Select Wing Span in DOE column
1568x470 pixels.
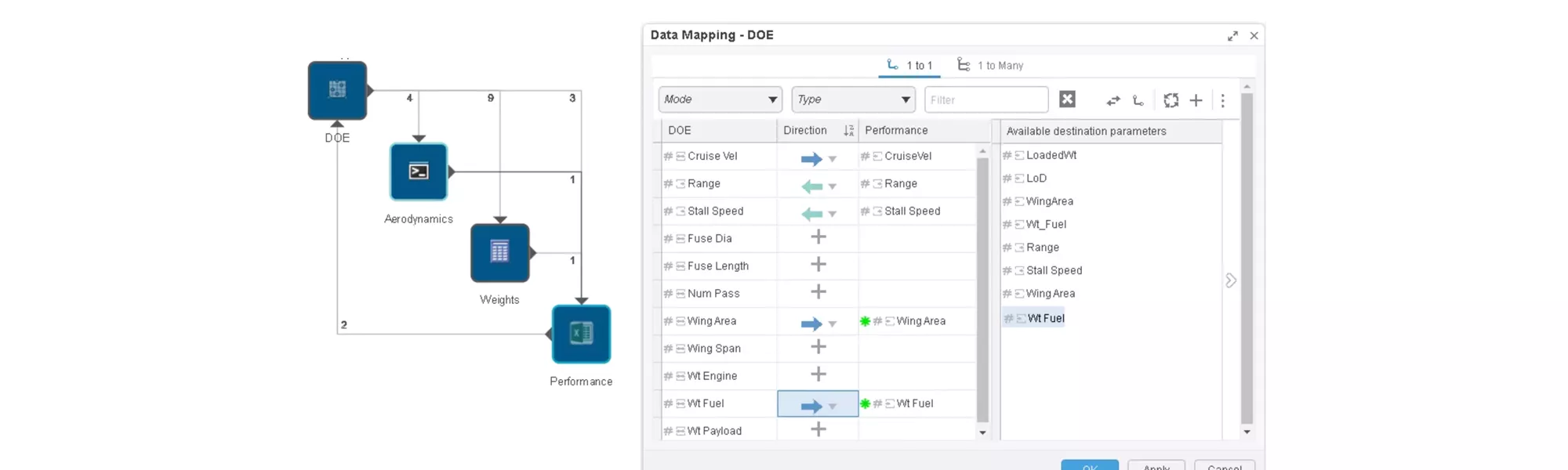tap(713, 349)
